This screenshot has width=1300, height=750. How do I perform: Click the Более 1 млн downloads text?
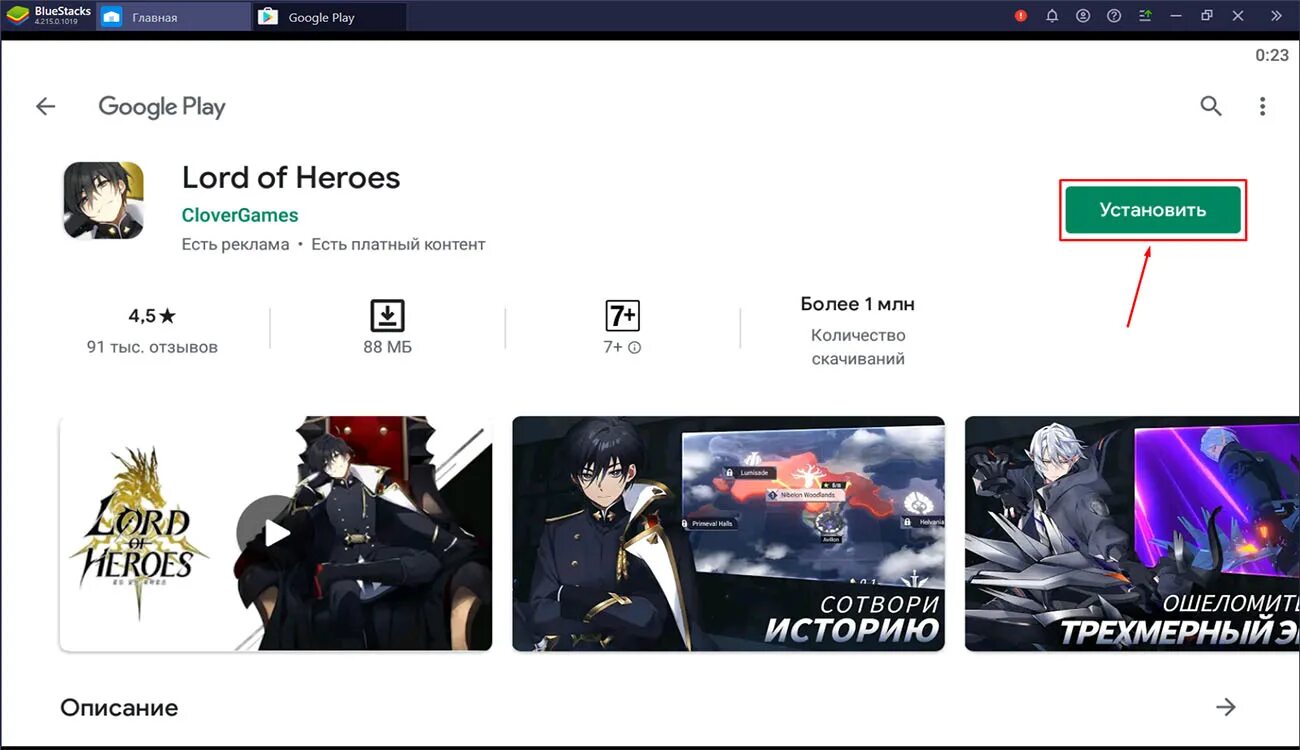pos(858,304)
